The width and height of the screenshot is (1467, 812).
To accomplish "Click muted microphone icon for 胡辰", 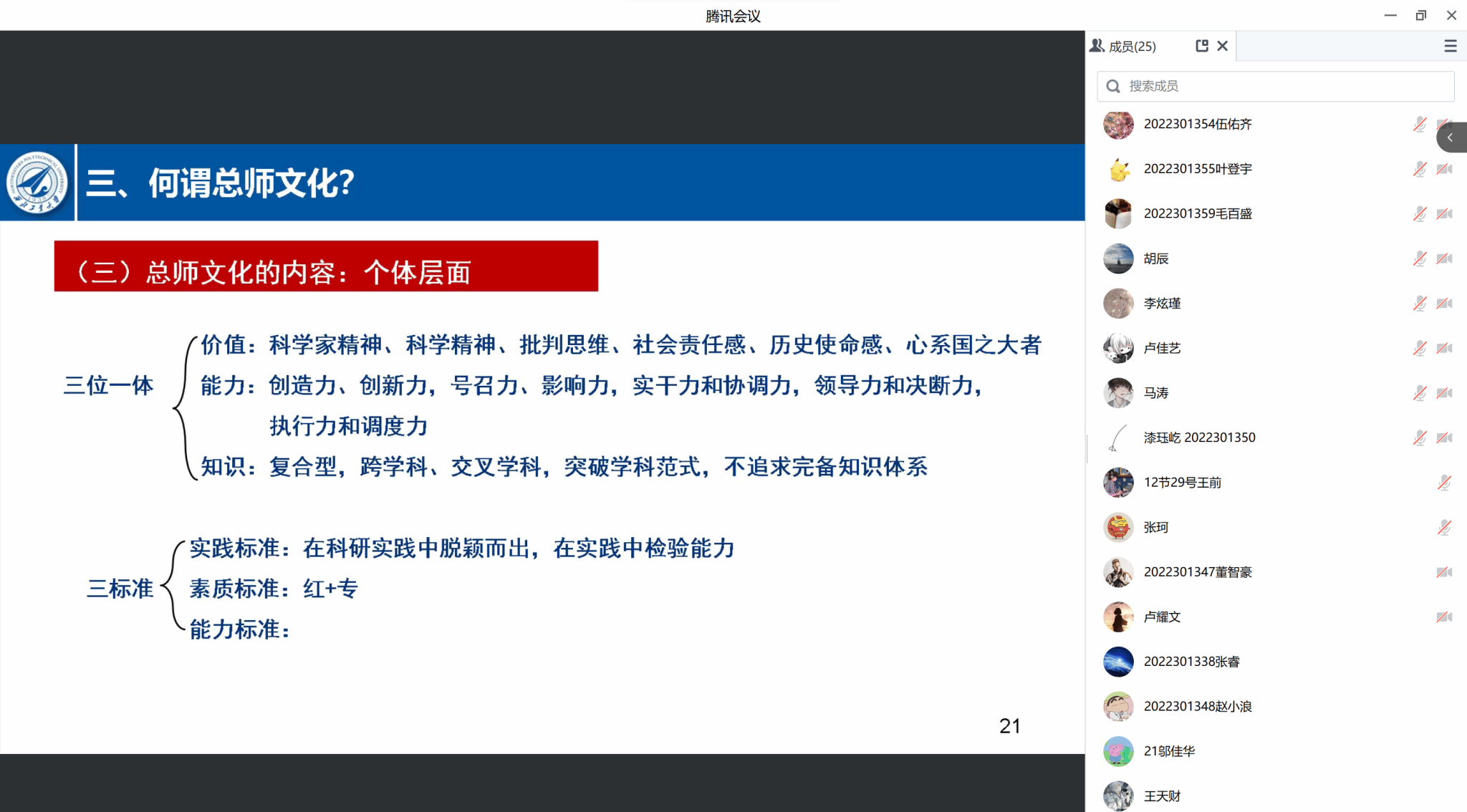I will (1419, 258).
